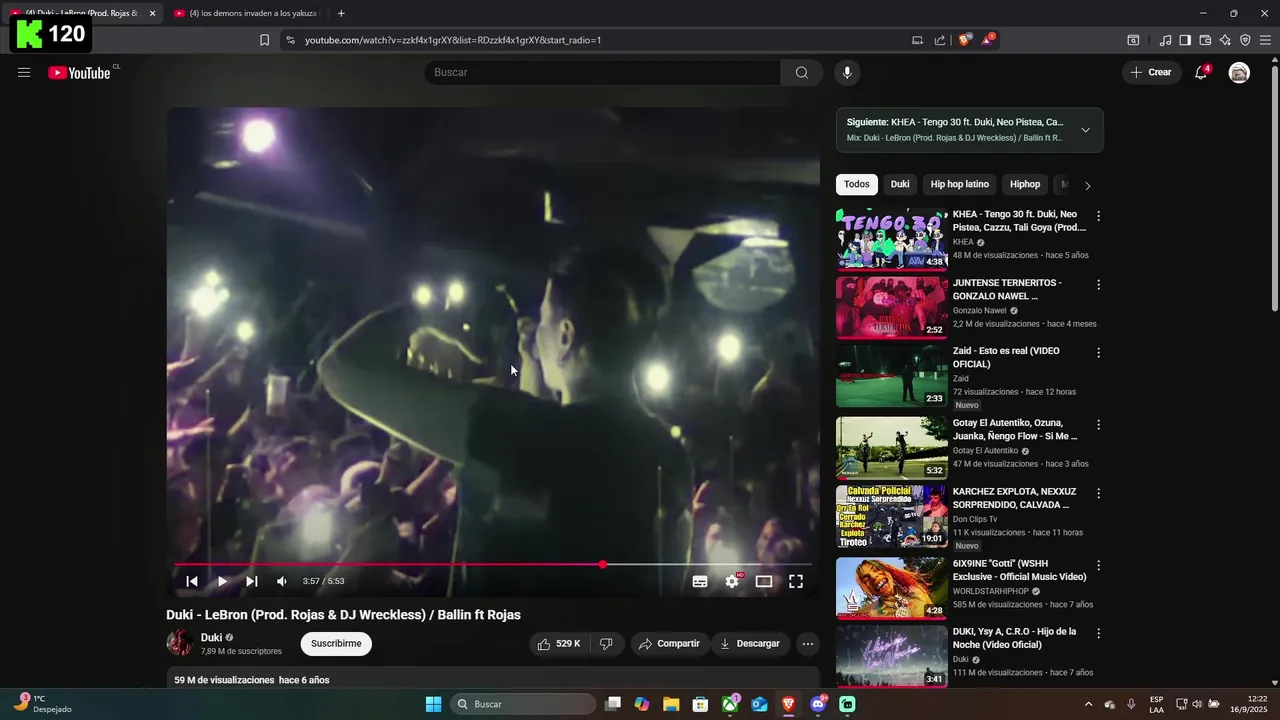The image size is (1280, 720).
Task: Toggle subtitles on the player
Action: tap(700, 581)
